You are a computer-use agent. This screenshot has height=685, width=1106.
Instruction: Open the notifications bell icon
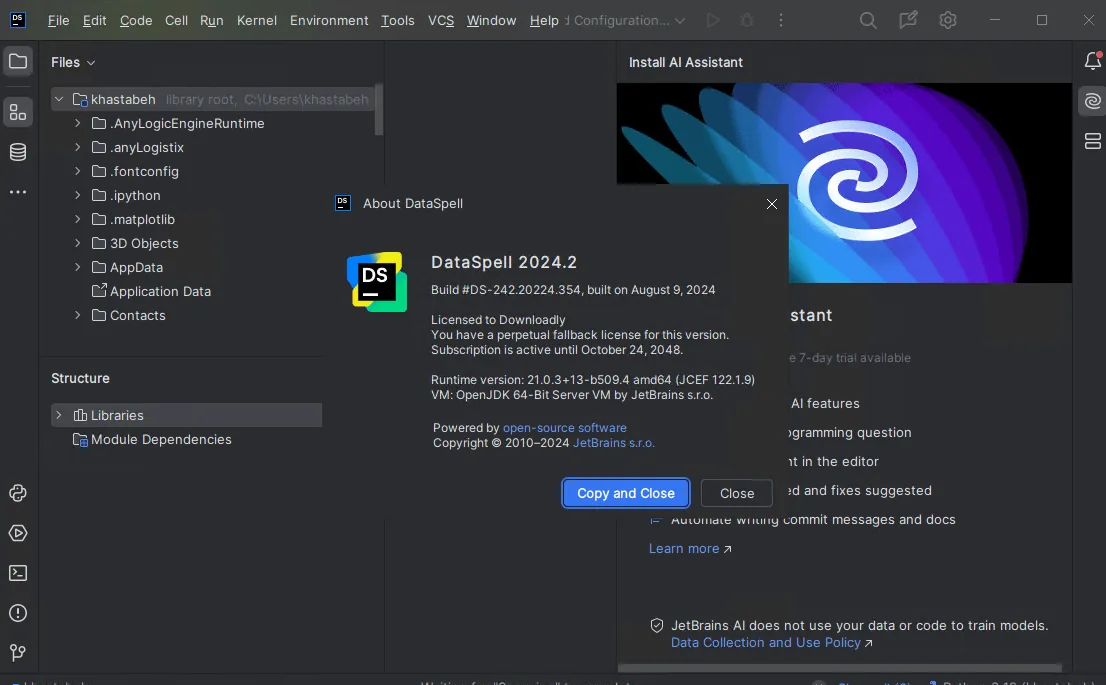pyautogui.click(x=1093, y=61)
